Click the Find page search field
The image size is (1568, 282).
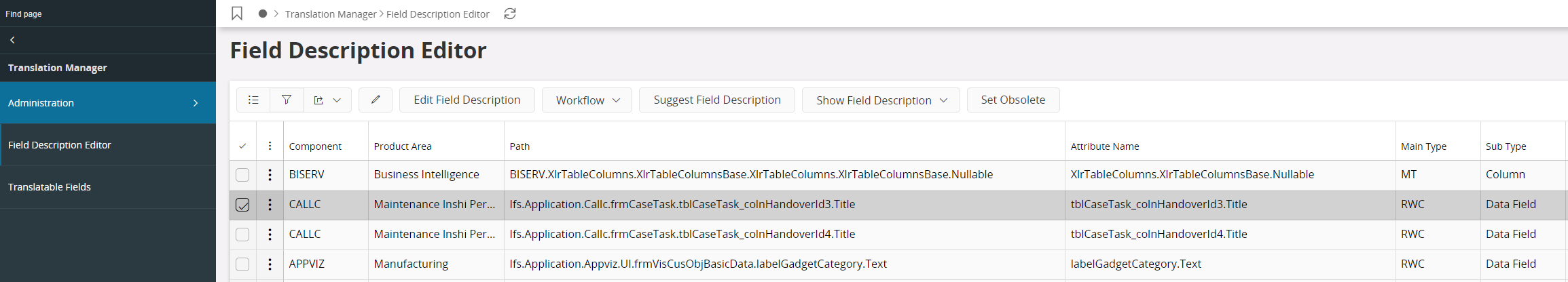(x=102, y=14)
